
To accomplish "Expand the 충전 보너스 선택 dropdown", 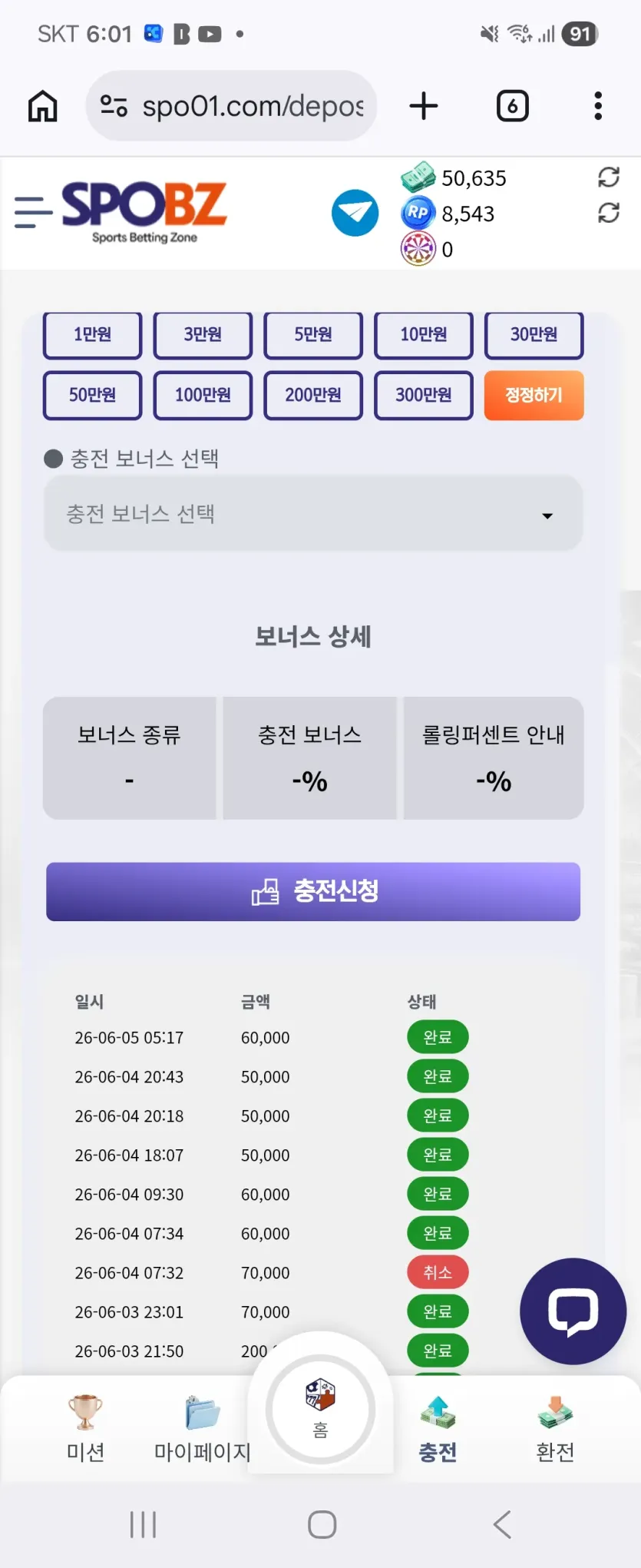I will tap(313, 513).
